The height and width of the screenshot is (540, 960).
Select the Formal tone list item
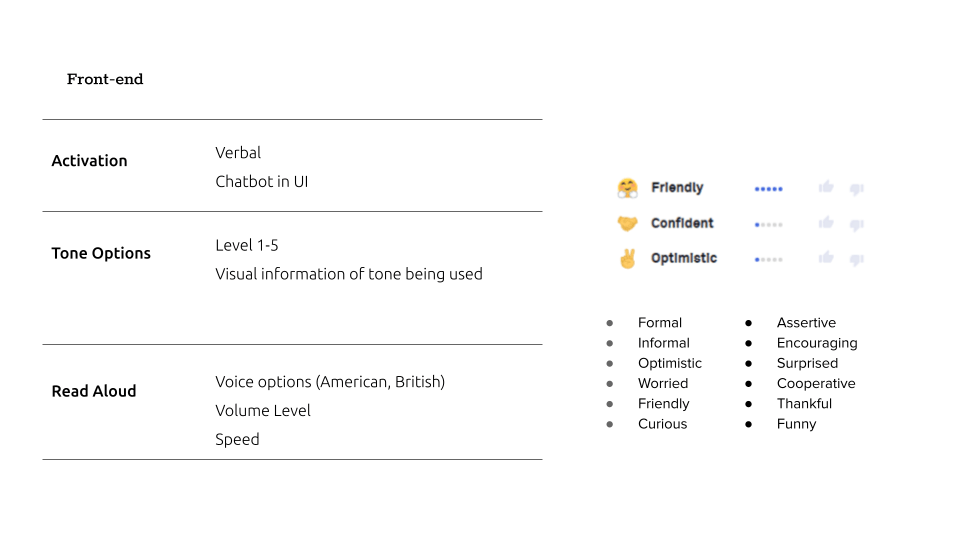click(x=659, y=323)
